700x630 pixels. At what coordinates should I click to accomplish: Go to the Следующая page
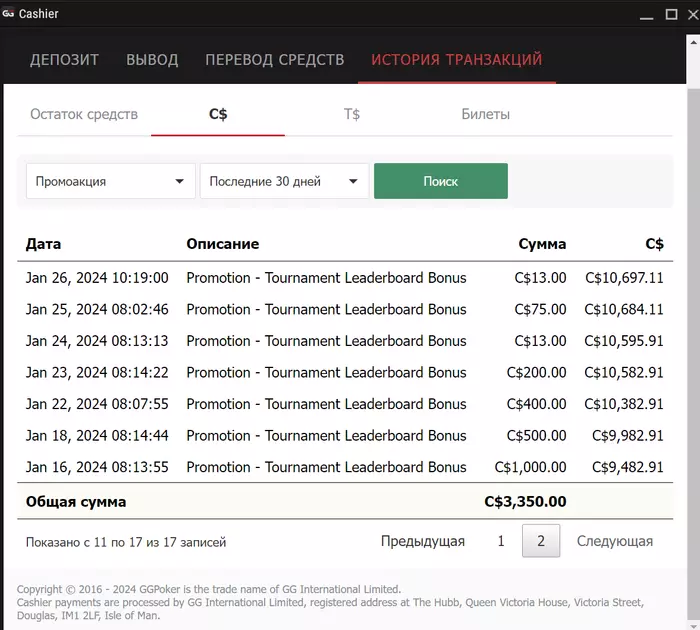pos(615,541)
